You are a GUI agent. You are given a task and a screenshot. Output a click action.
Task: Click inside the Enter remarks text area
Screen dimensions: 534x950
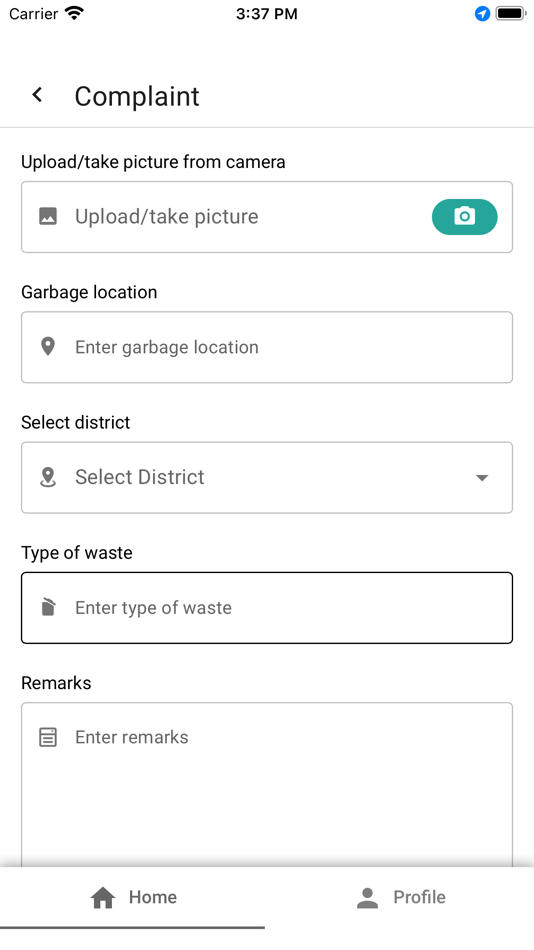coord(267,785)
